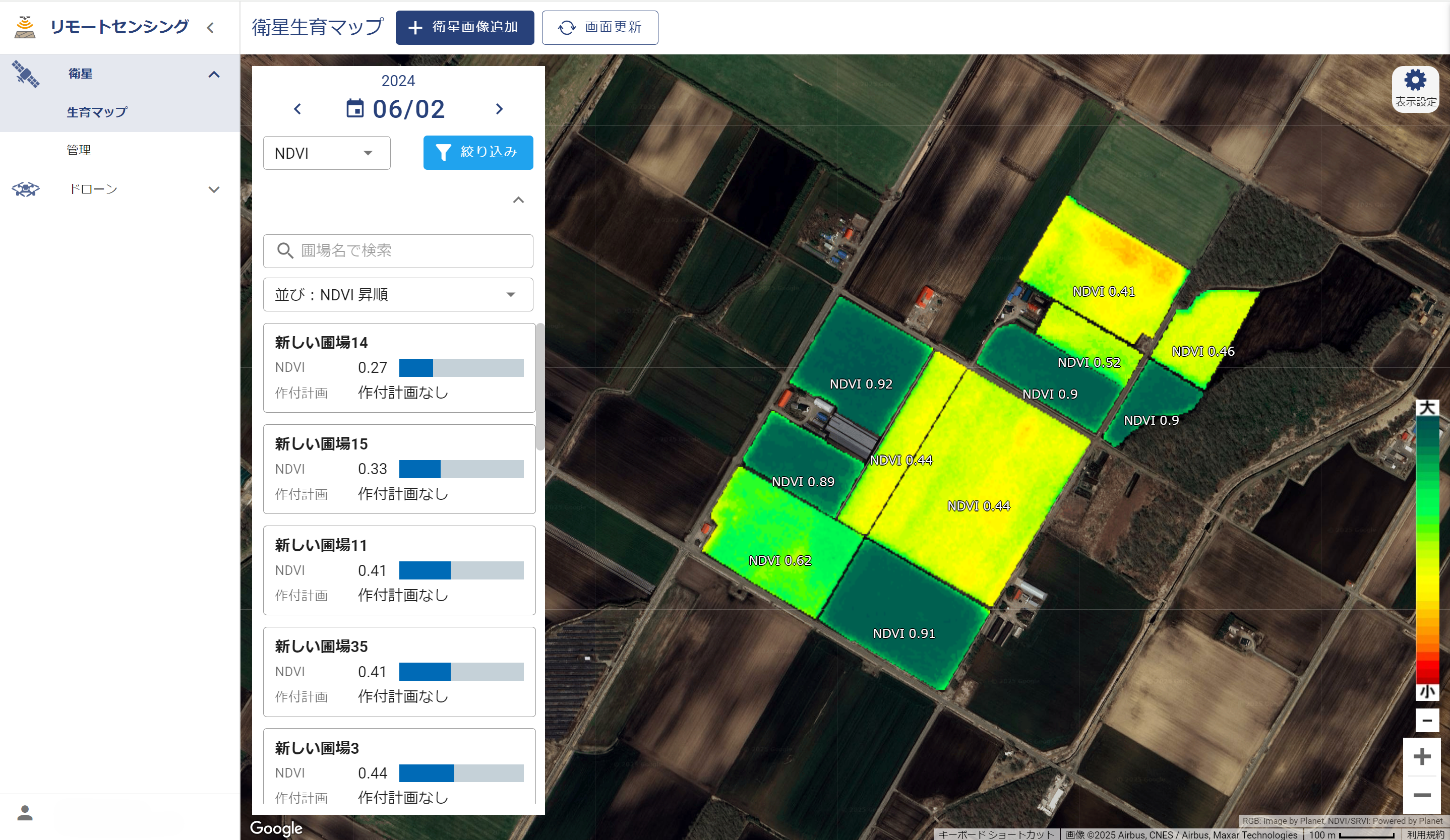Image resolution: width=1450 pixels, height=840 pixels.
Task: Click the 衛星画像追加 button
Action: pos(464,28)
